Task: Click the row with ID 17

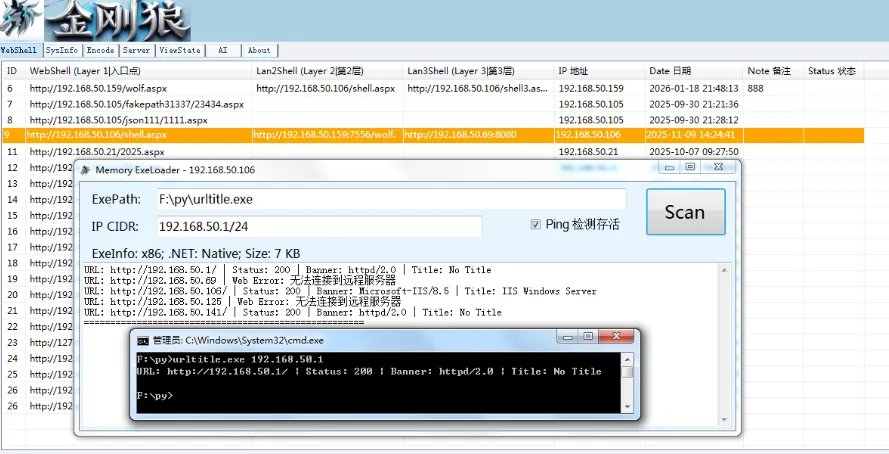Action: [x=37, y=247]
